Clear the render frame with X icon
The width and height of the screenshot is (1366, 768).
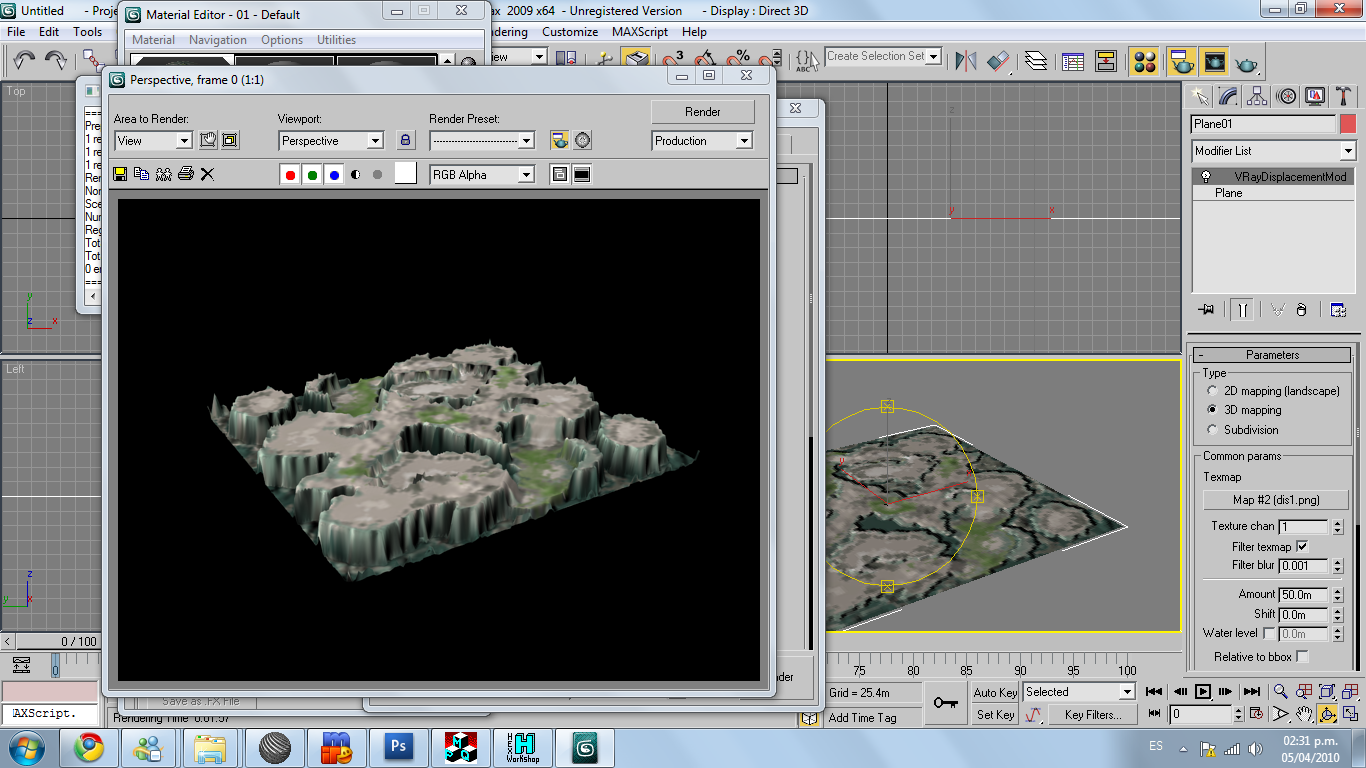(x=207, y=174)
